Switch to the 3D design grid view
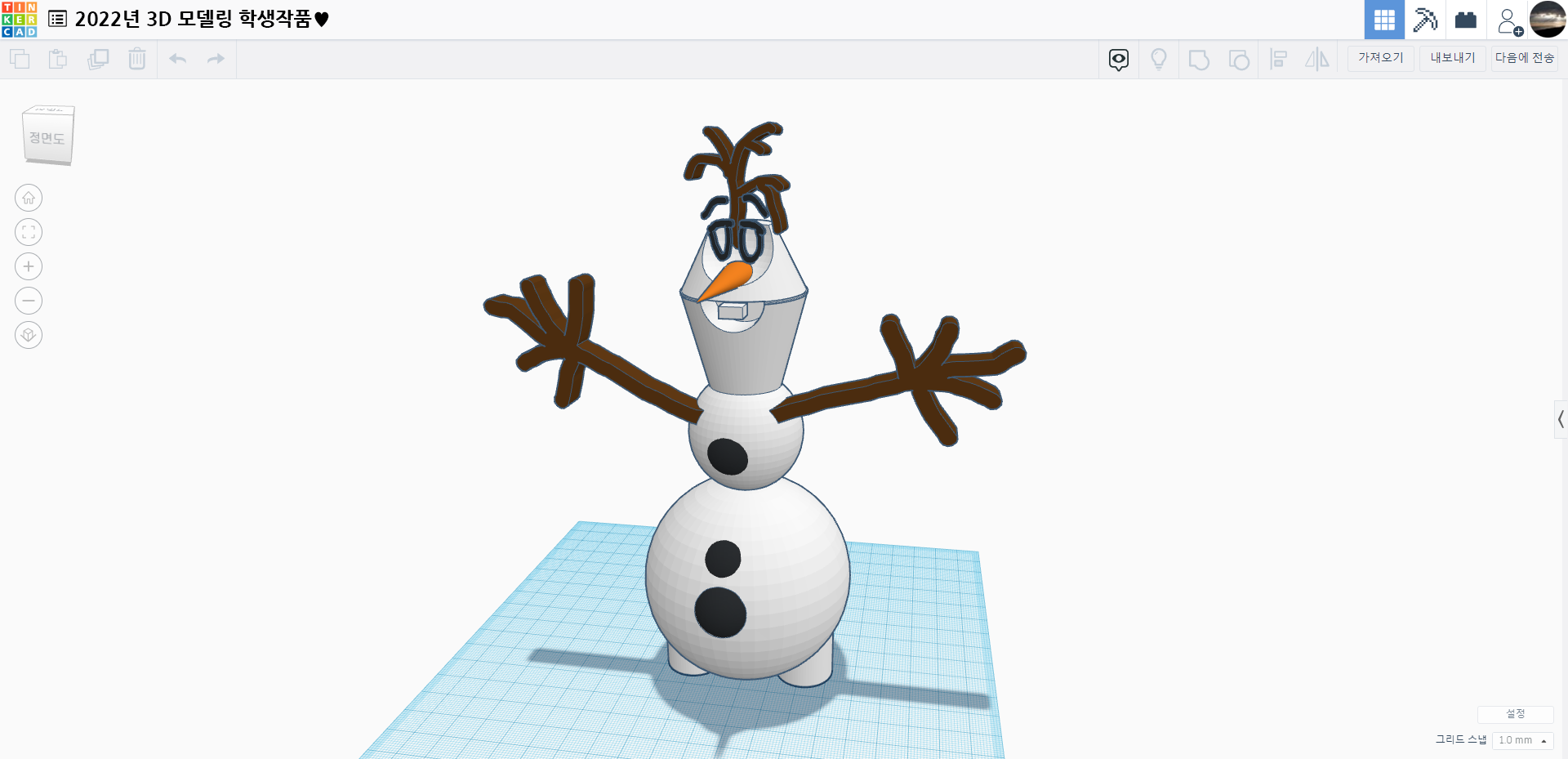 point(1384,20)
